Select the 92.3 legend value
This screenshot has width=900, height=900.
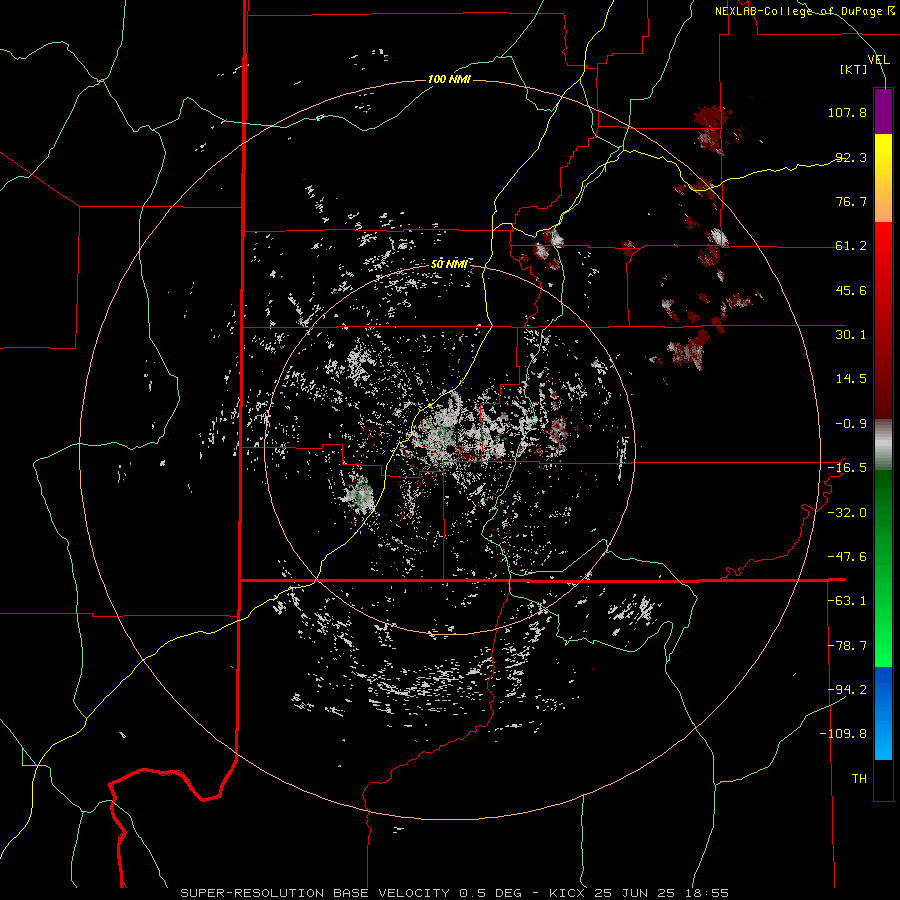click(x=851, y=157)
